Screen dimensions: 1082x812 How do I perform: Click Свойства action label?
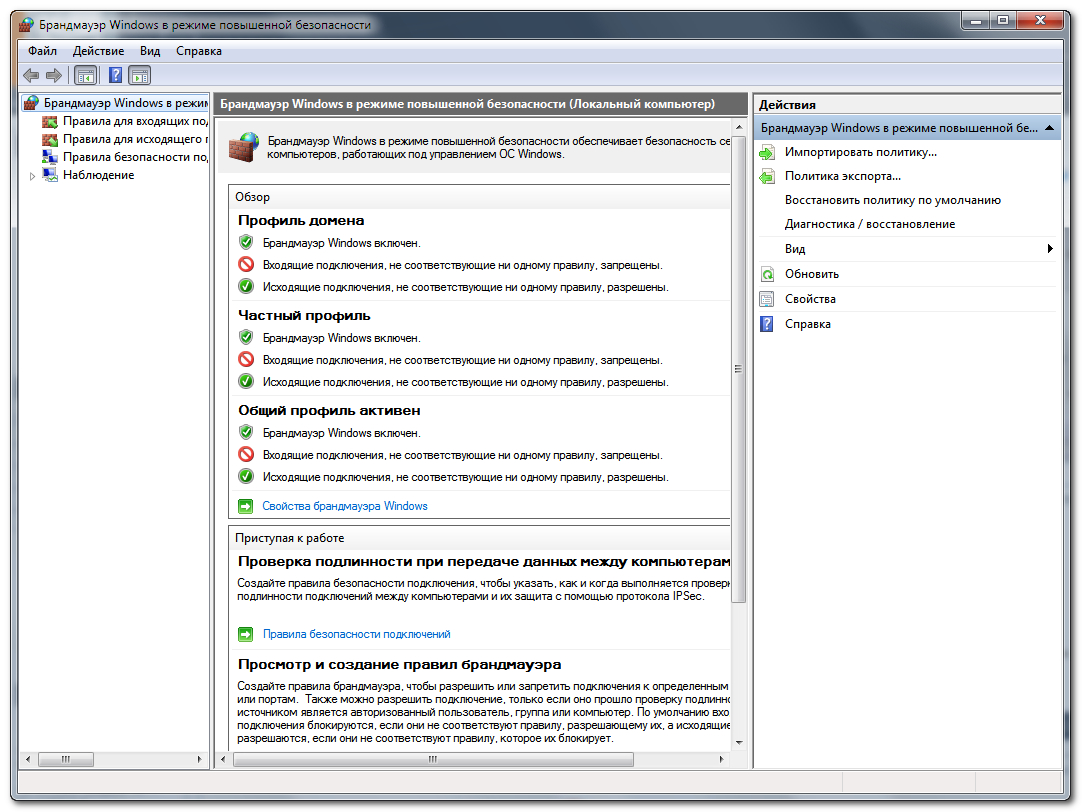(x=810, y=299)
